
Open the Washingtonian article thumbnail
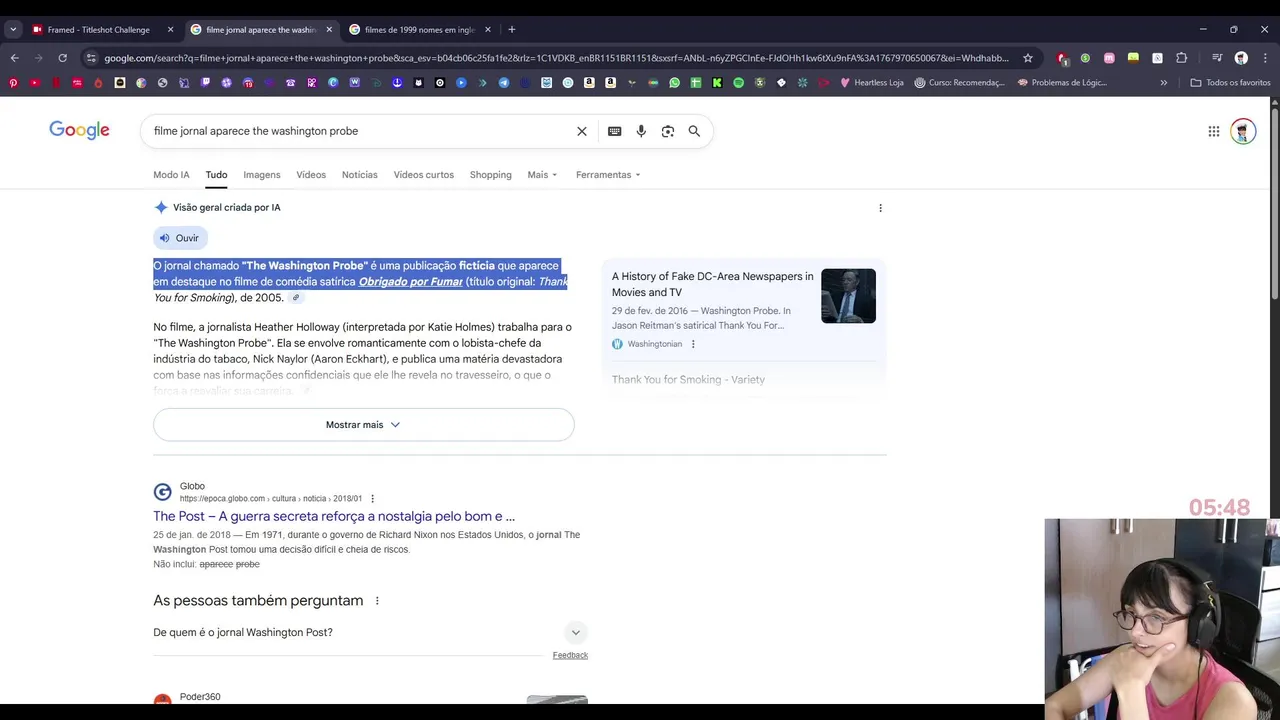tap(848, 296)
